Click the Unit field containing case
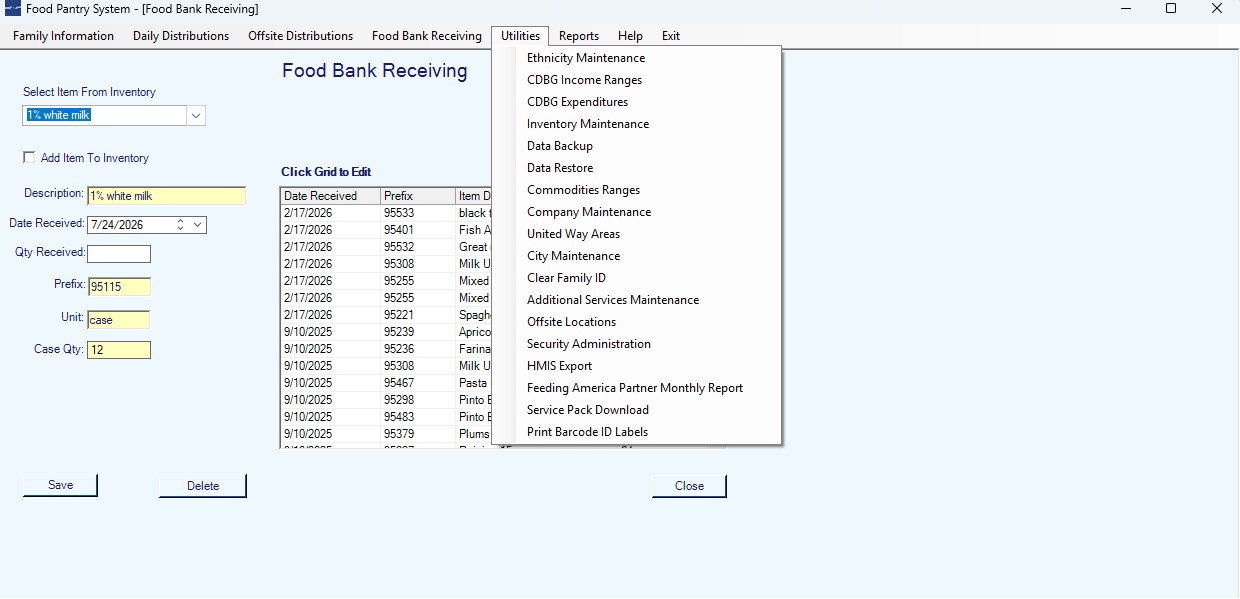The height and width of the screenshot is (599, 1240). 118,320
